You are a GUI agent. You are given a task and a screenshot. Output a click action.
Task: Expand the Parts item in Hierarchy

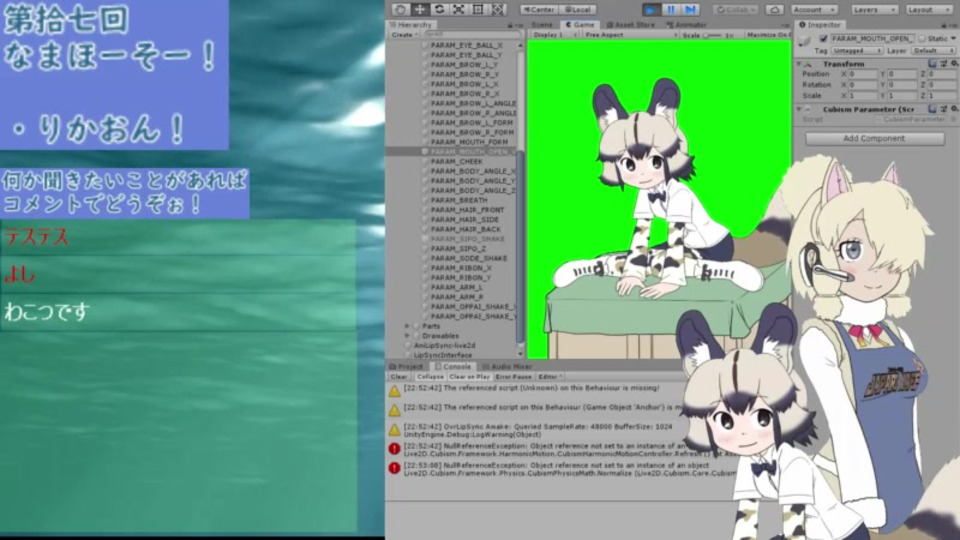(407, 326)
